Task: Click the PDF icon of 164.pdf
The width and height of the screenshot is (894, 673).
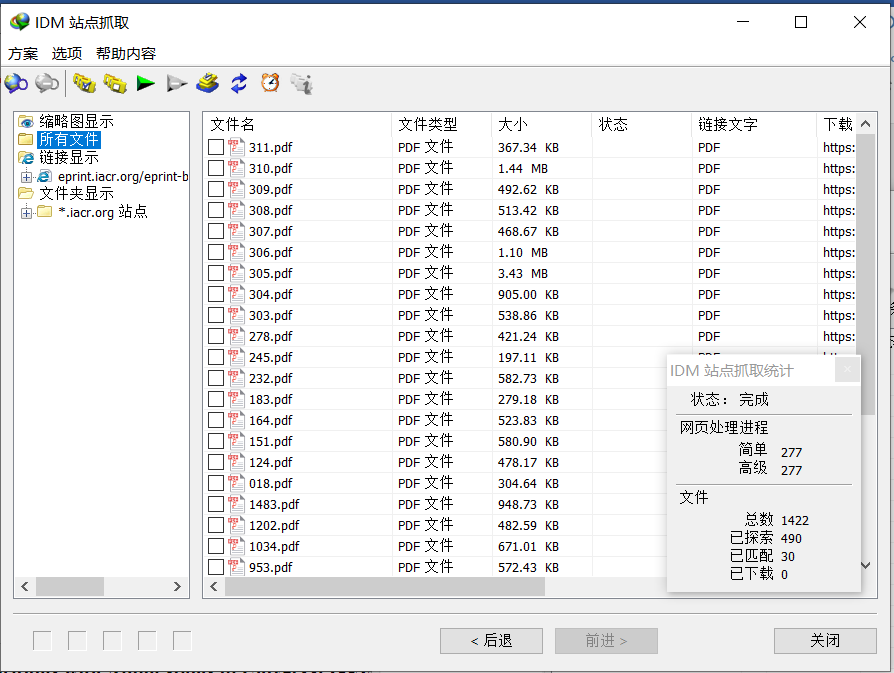Action: click(x=236, y=420)
